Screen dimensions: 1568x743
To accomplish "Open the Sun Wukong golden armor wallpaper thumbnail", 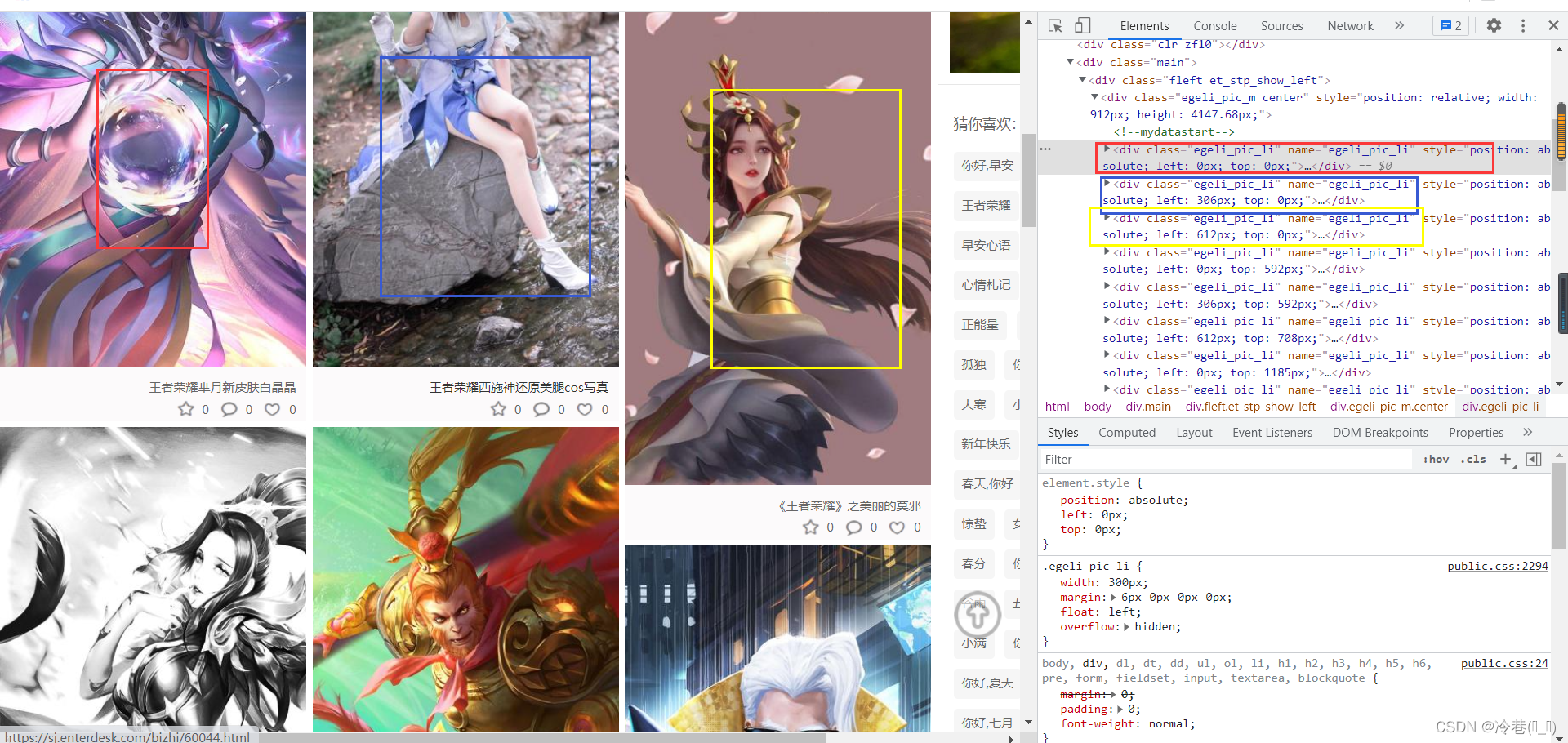I will tap(465, 580).
